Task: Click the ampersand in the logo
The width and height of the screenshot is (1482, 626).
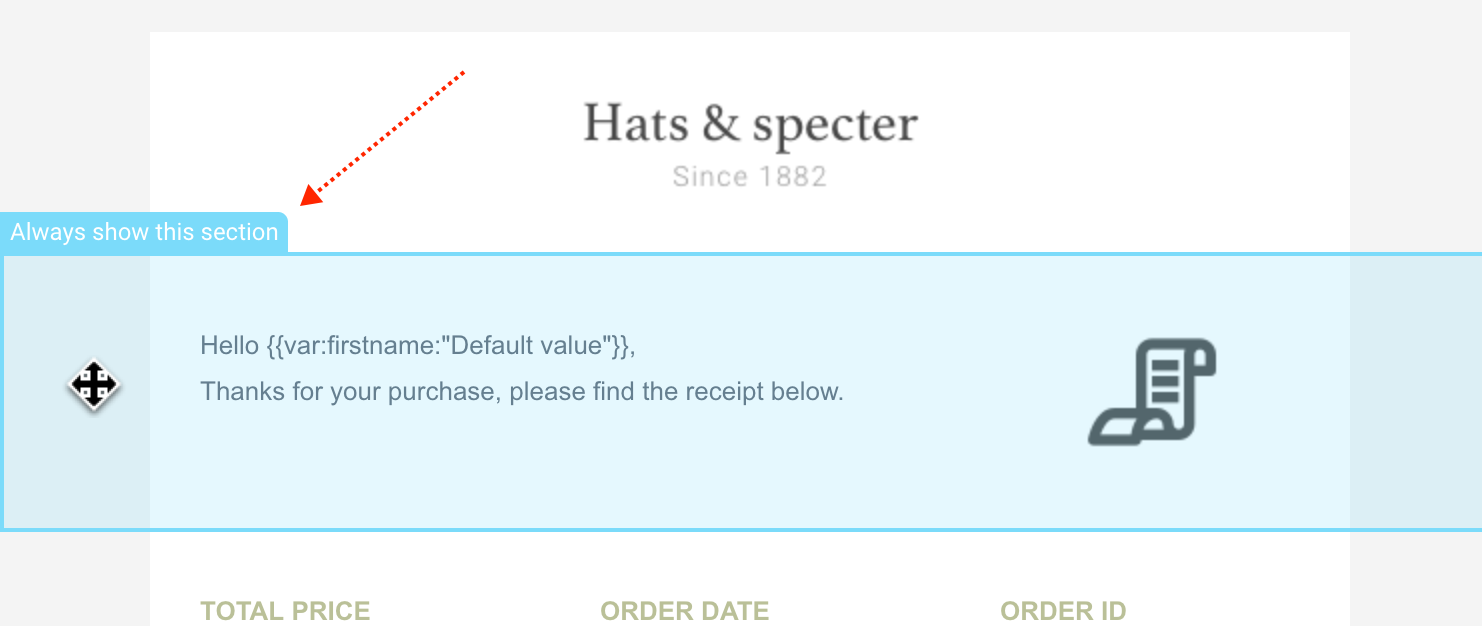Action: pos(720,125)
